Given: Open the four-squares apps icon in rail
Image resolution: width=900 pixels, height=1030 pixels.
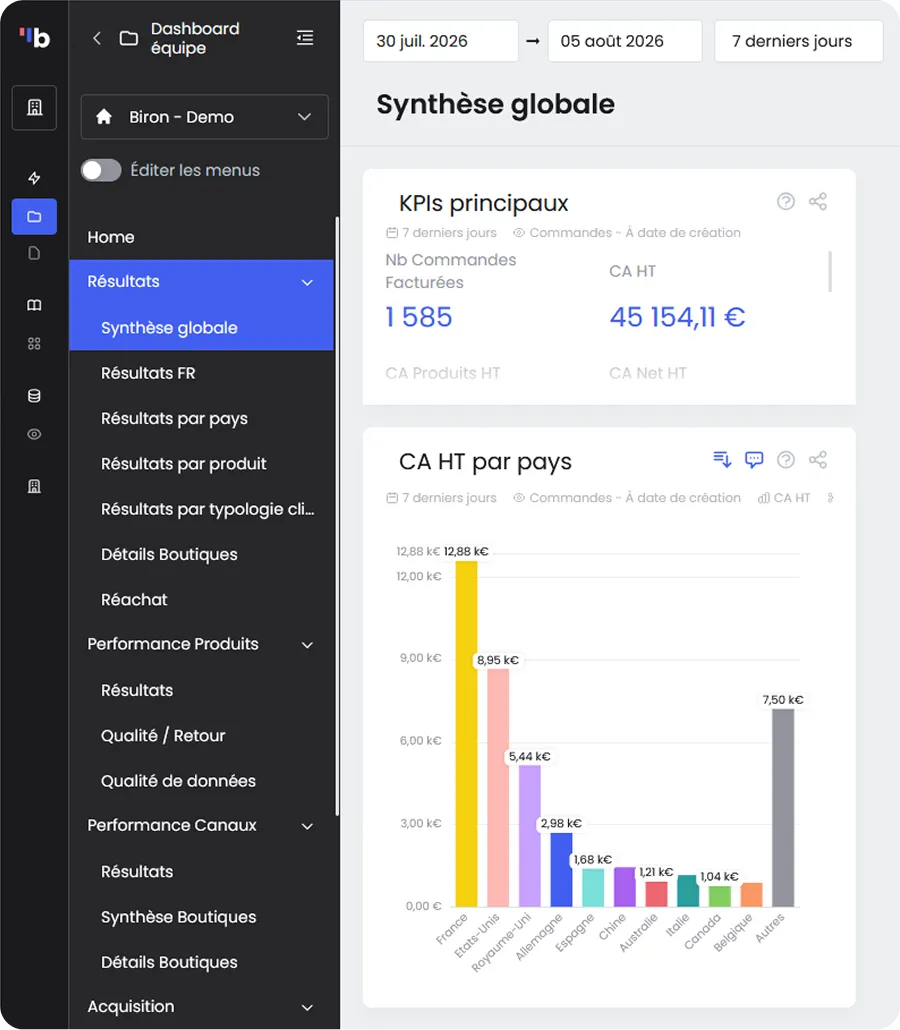Looking at the screenshot, I should [x=34, y=344].
